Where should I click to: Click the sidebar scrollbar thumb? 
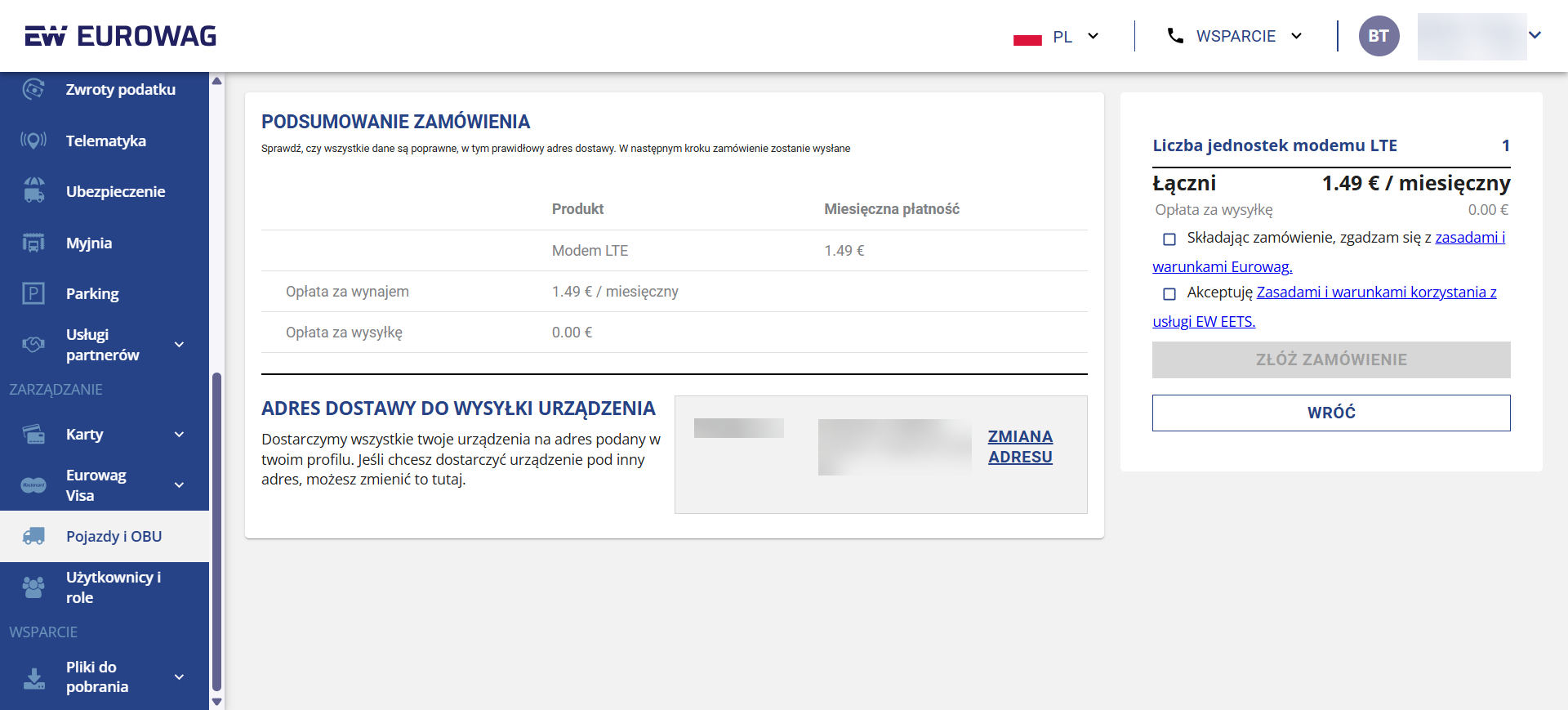[x=216, y=532]
